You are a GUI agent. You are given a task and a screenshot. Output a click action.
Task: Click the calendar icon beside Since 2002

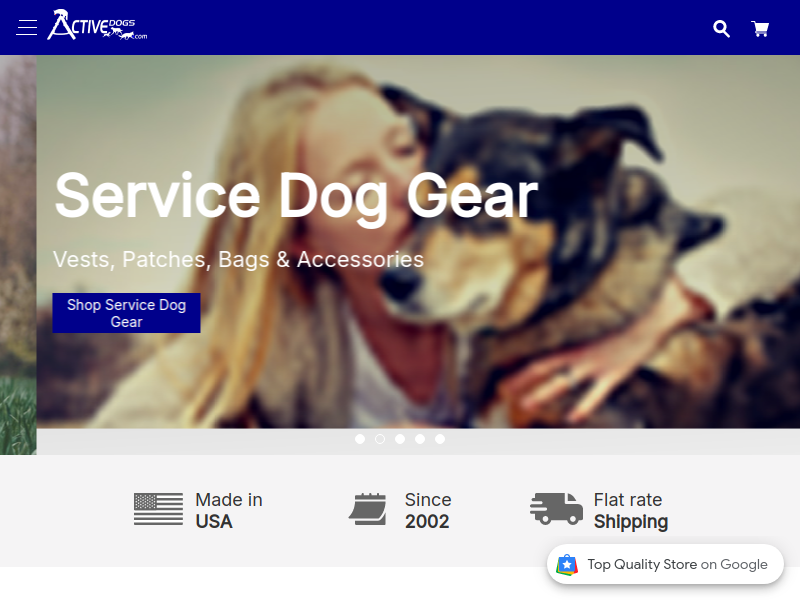pyautogui.click(x=368, y=509)
